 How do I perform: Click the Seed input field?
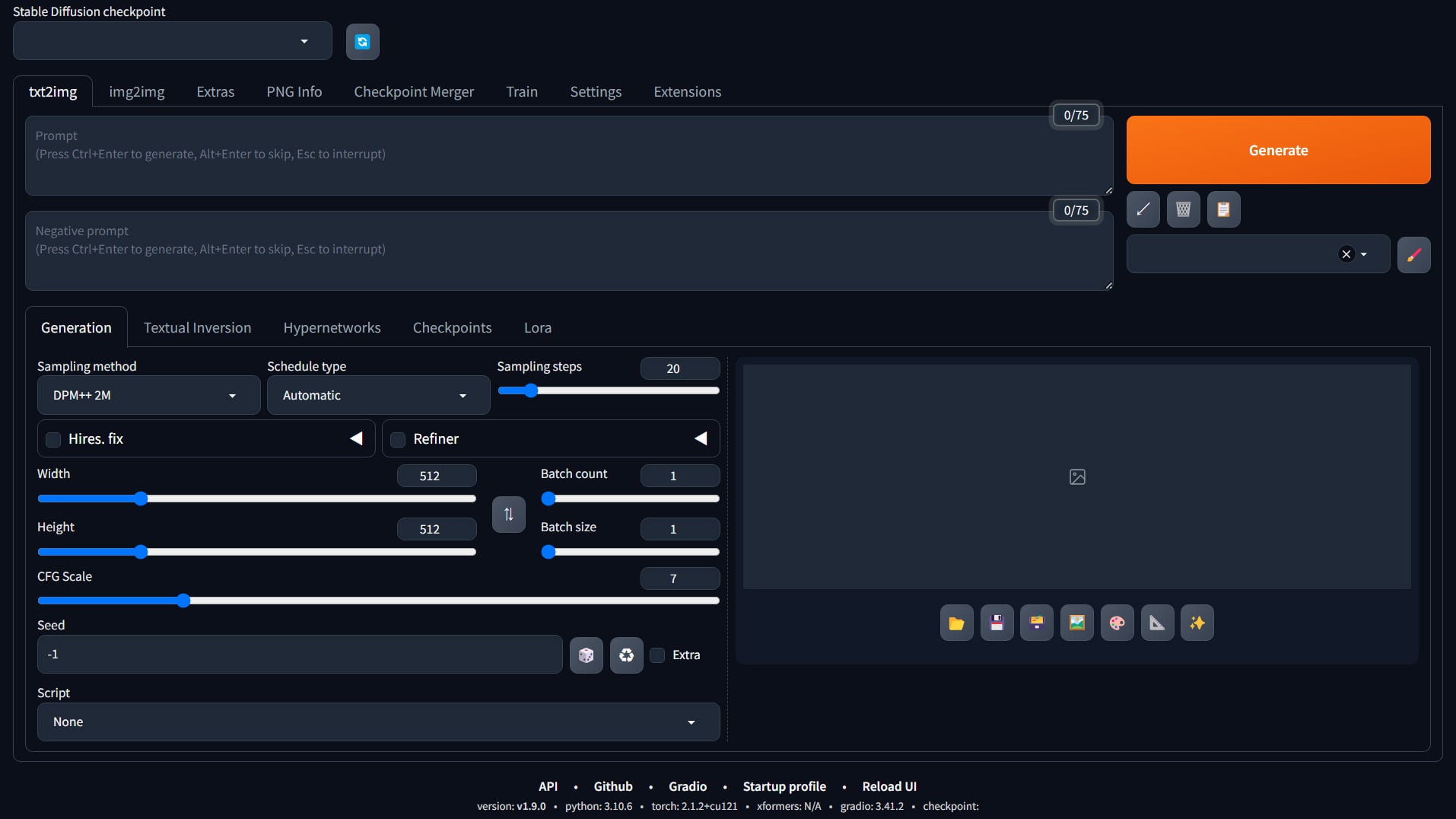300,655
